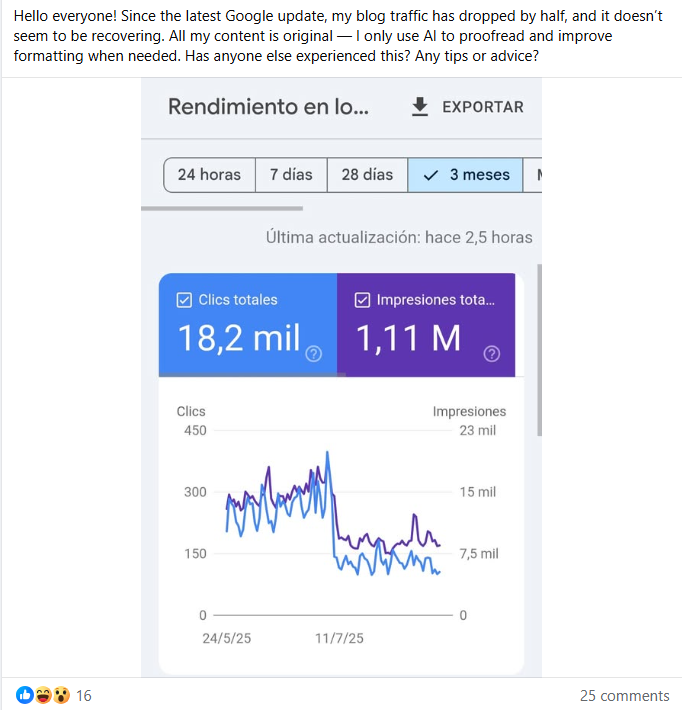Click the help icon on Clics totales card
The height and width of the screenshot is (710, 682).
coord(313,353)
